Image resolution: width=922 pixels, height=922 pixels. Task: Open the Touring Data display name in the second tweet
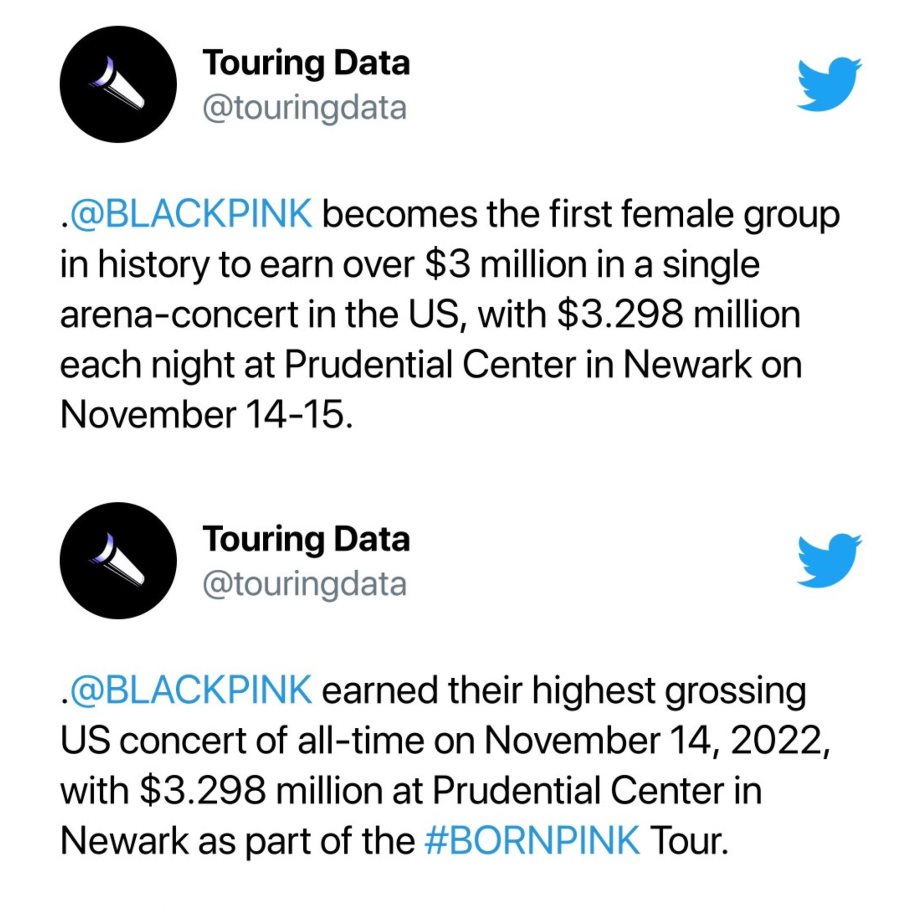point(306,540)
